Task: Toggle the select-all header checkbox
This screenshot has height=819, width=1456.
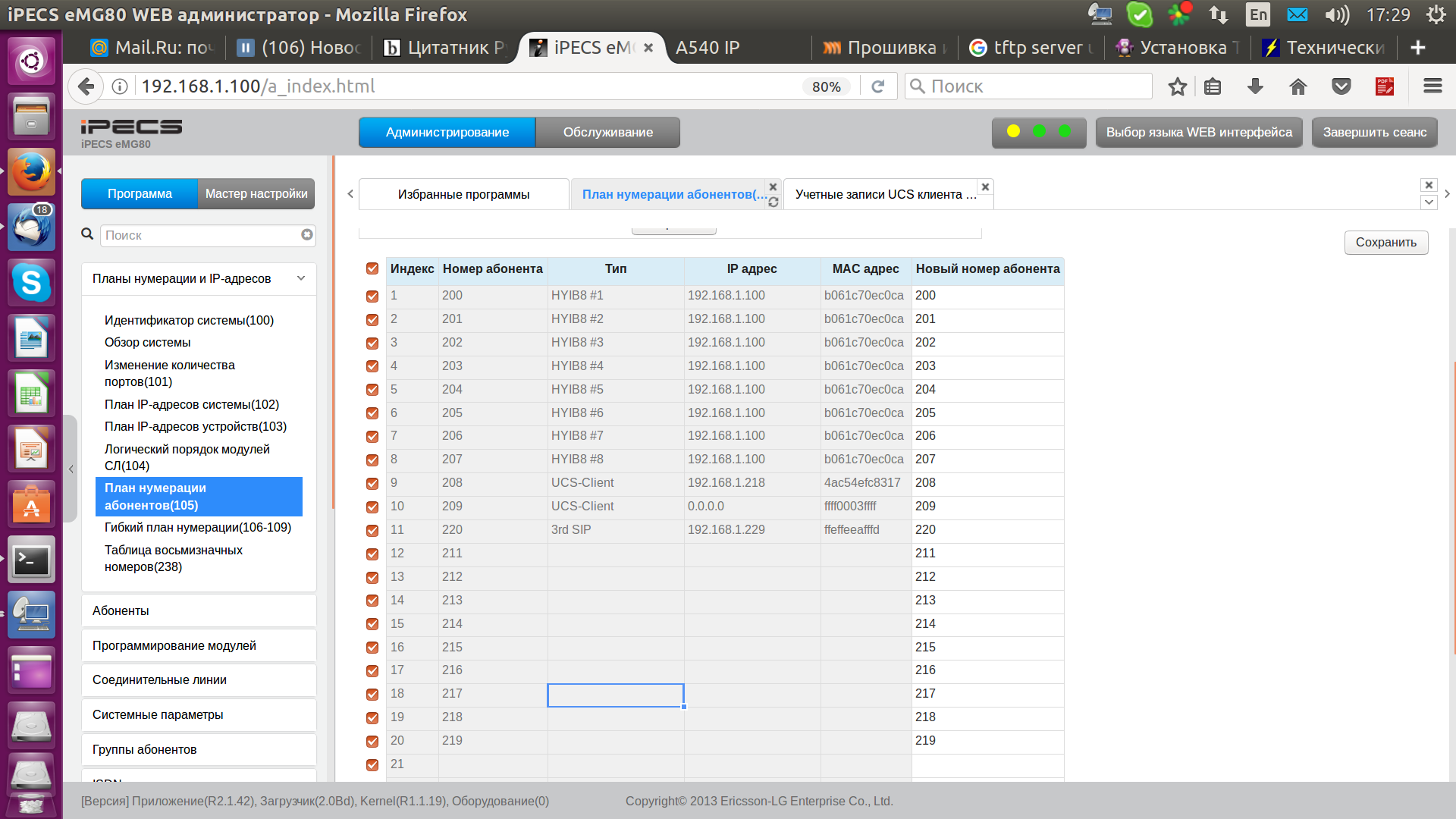Action: [372, 268]
